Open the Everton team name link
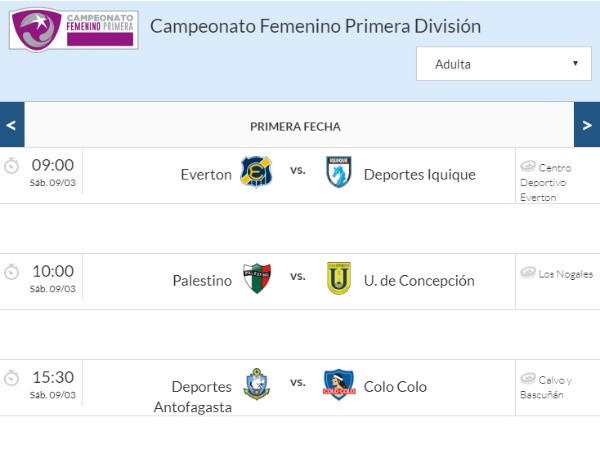Image resolution: width=600 pixels, height=462 pixels. [x=206, y=175]
